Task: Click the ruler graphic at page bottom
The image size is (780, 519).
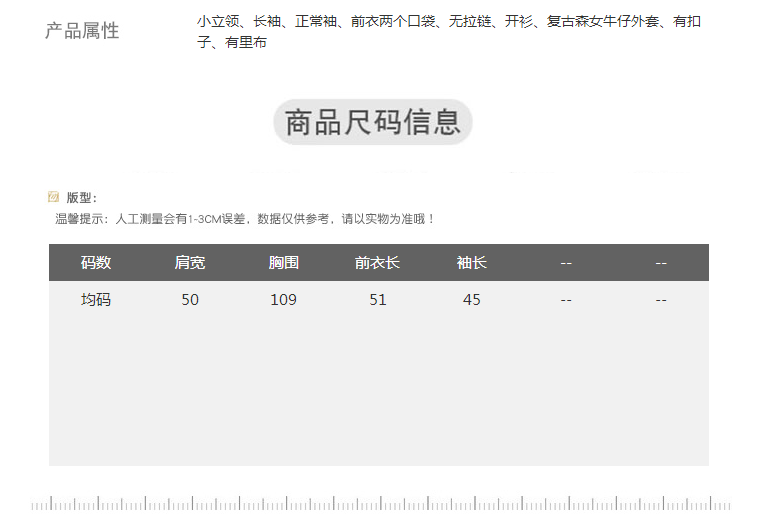Action: pos(380,504)
